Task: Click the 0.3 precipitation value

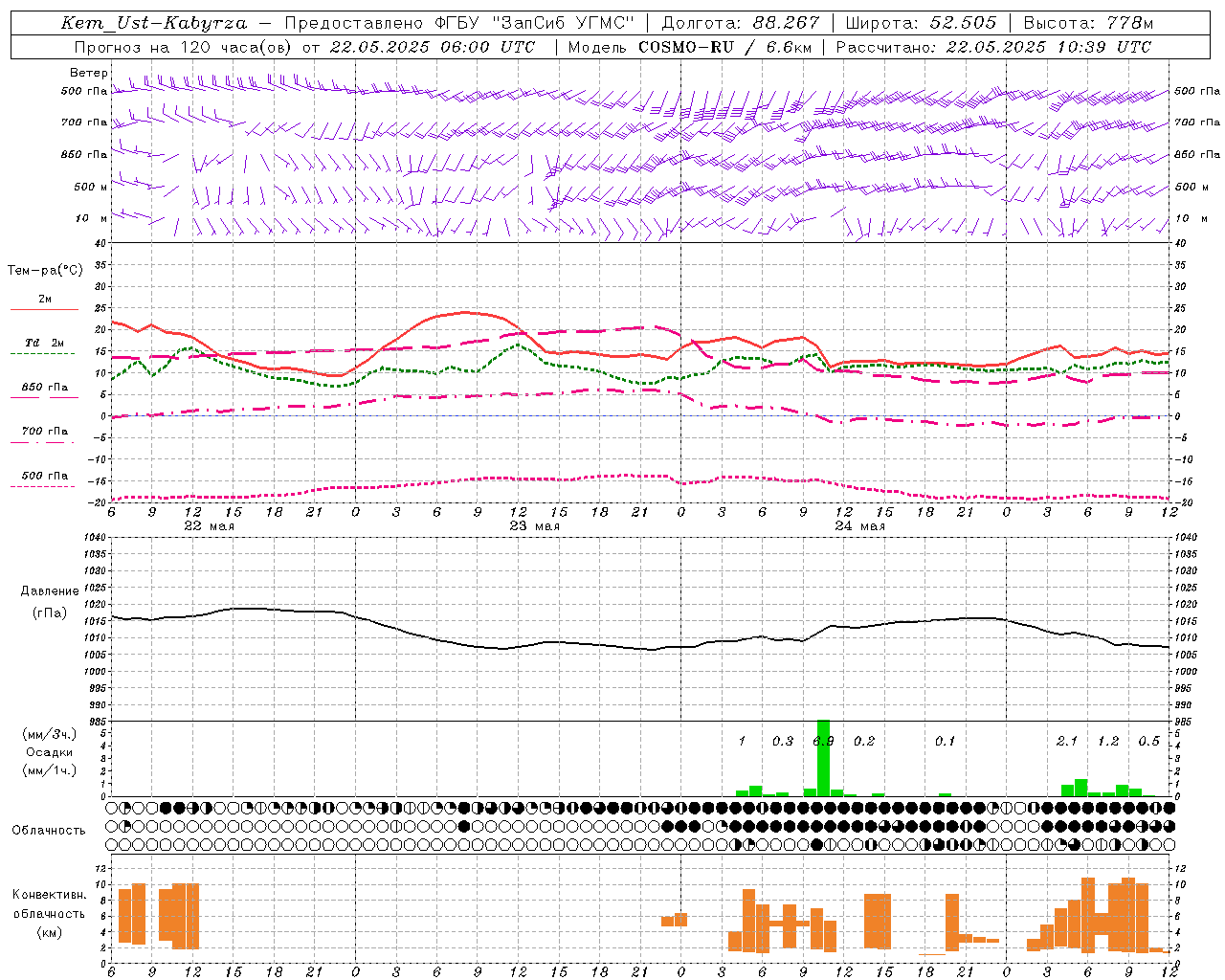Action: click(x=783, y=742)
